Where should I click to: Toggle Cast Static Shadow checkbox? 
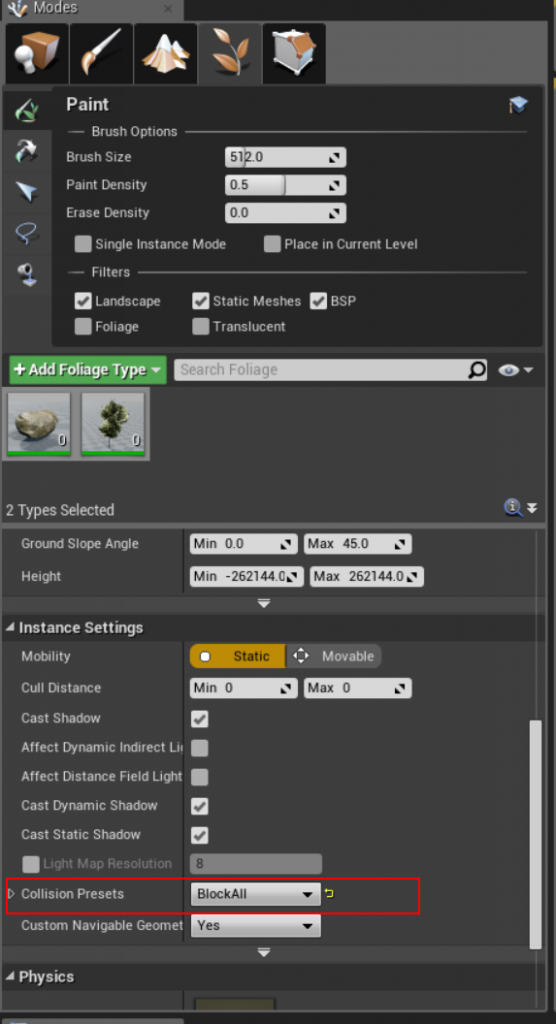pyautogui.click(x=199, y=835)
